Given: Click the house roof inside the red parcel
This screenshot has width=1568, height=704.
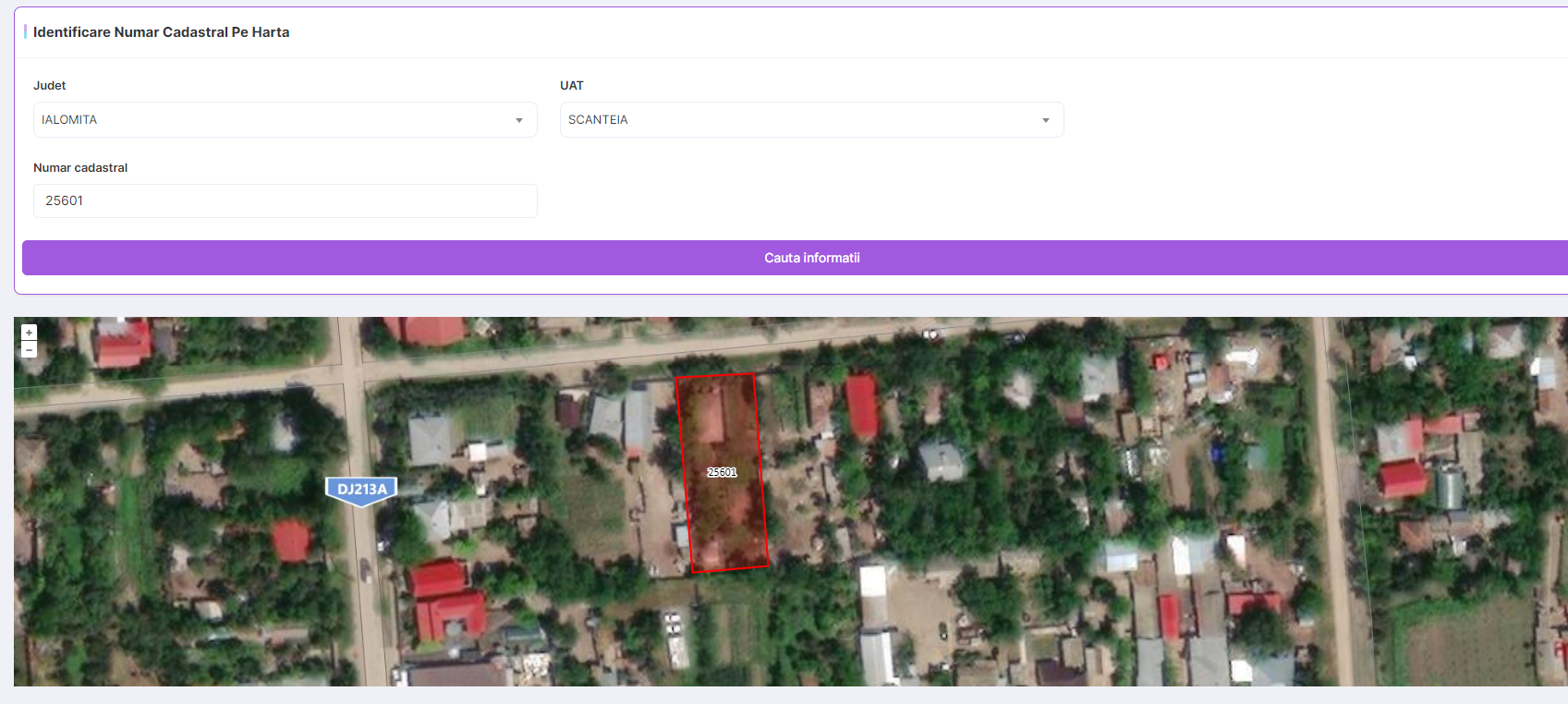Looking at the screenshot, I should tap(710, 417).
